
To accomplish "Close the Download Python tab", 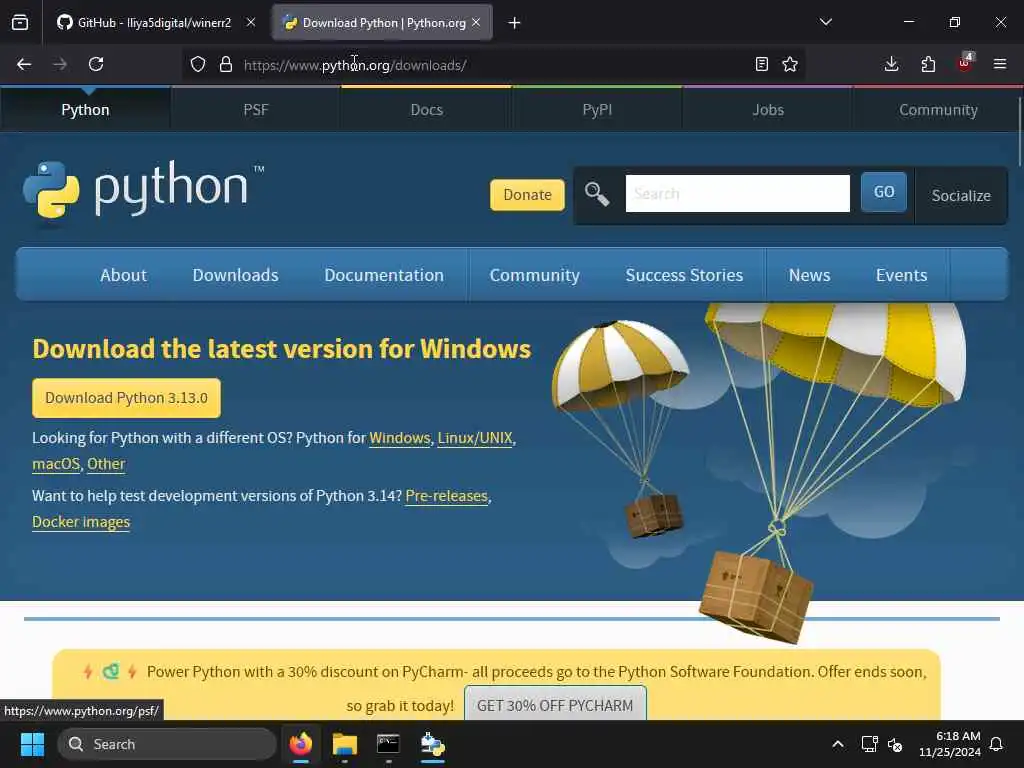I will tap(476, 22).
